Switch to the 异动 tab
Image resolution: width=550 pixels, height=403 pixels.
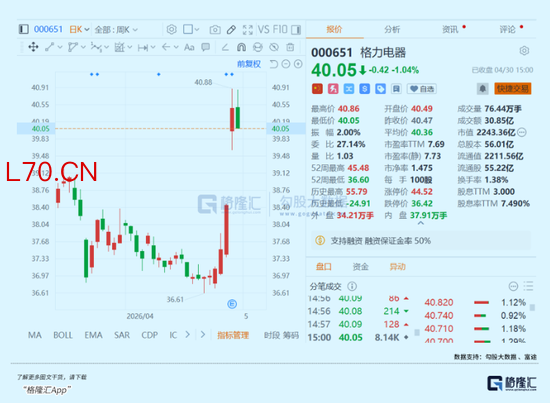(397, 267)
